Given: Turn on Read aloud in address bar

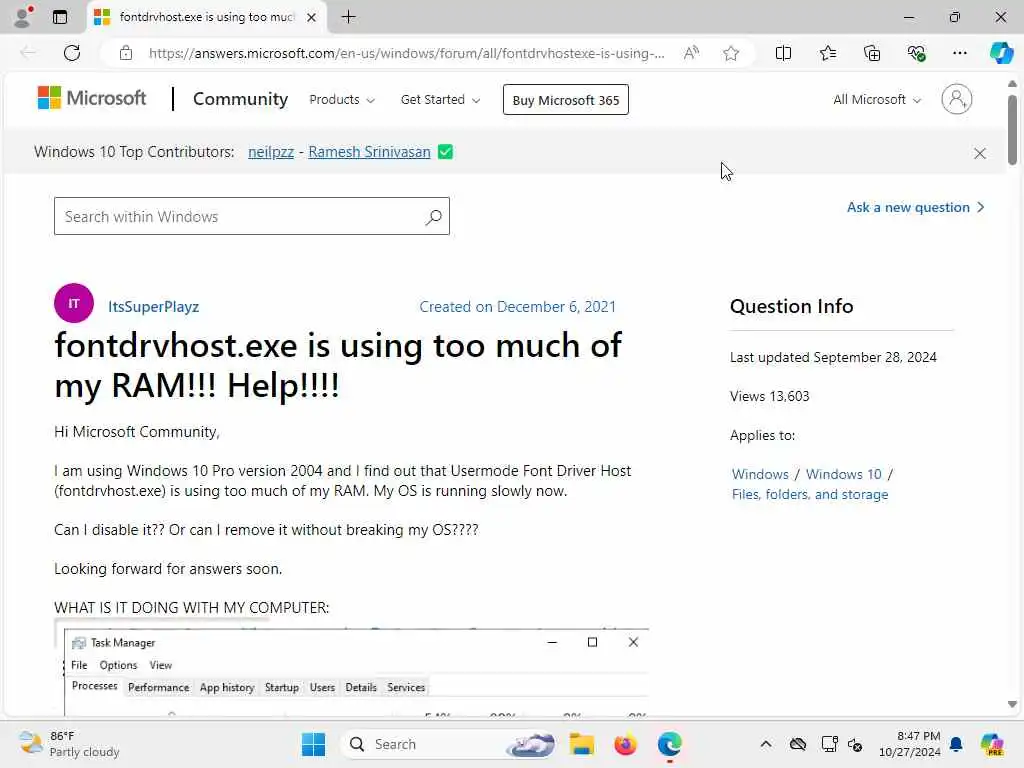Looking at the screenshot, I should point(692,53).
